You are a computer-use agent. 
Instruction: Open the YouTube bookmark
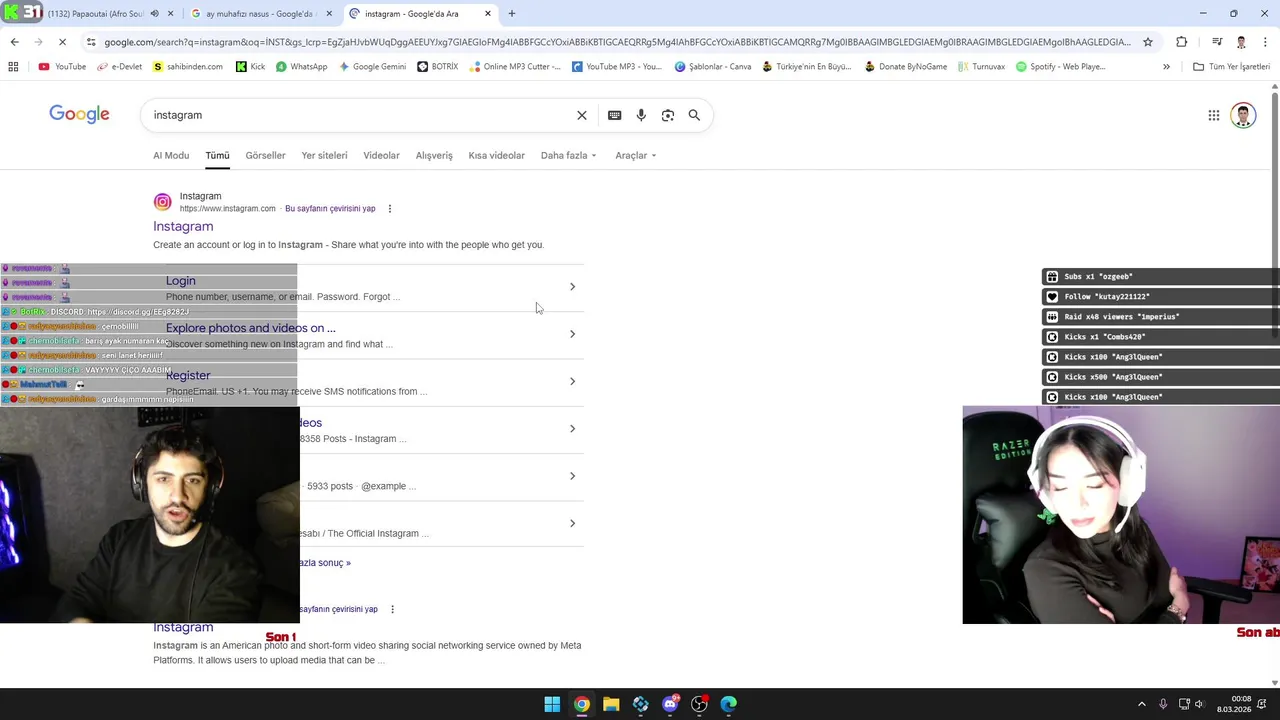tap(62, 67)
